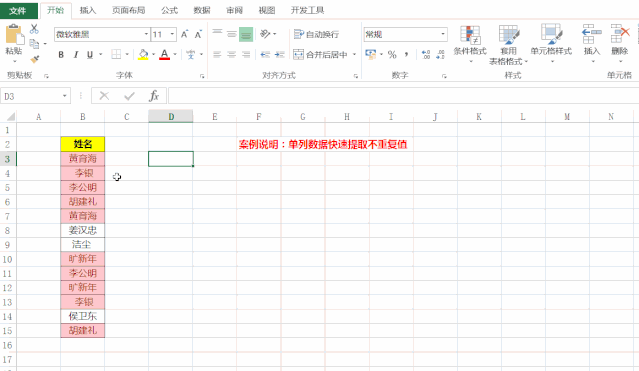Viewport: 639px width, 371px height.
Task: Open underline style dropdown arrow
Action: click(100, 54)
